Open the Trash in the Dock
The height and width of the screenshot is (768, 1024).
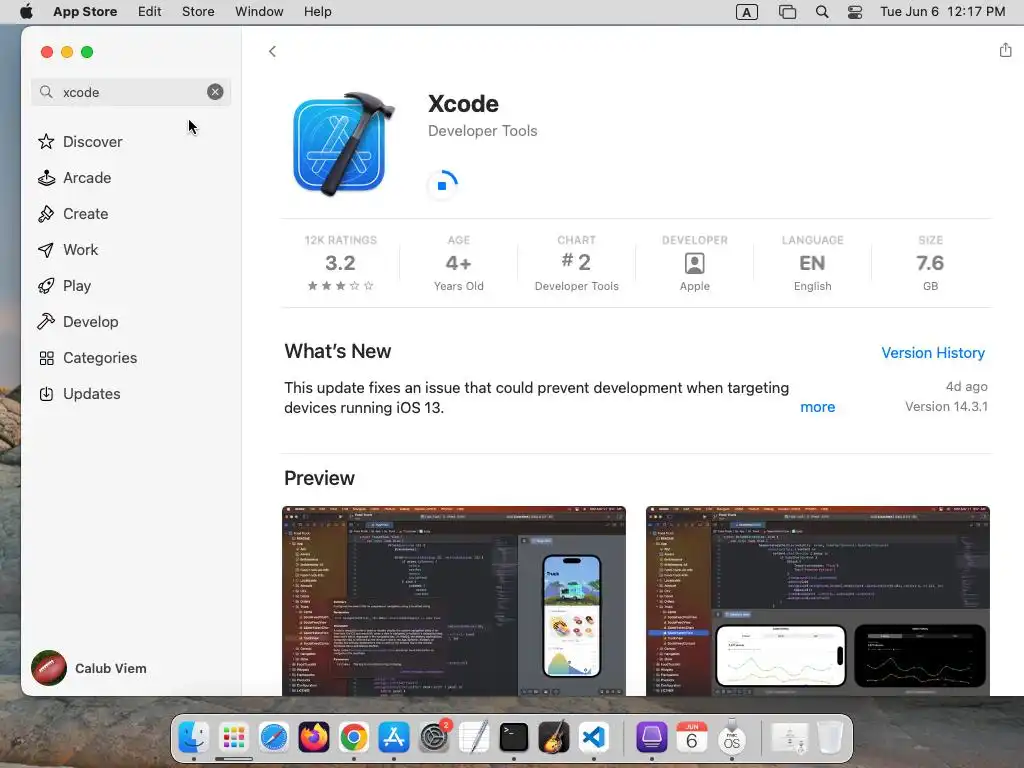[x=829, y=737]
